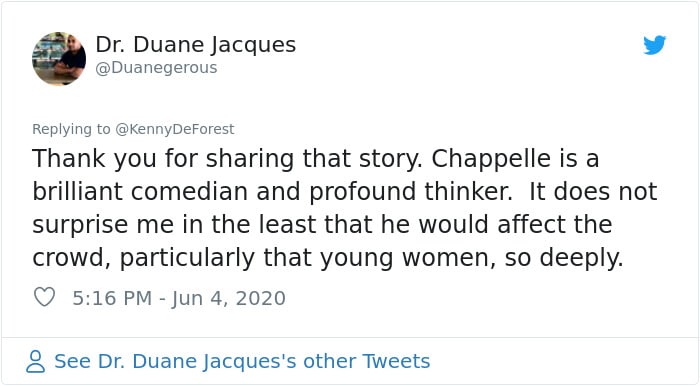Click 'It does not' in the tweet body
This screenshot has height=386, width=700.
click(x=593, y=191)
